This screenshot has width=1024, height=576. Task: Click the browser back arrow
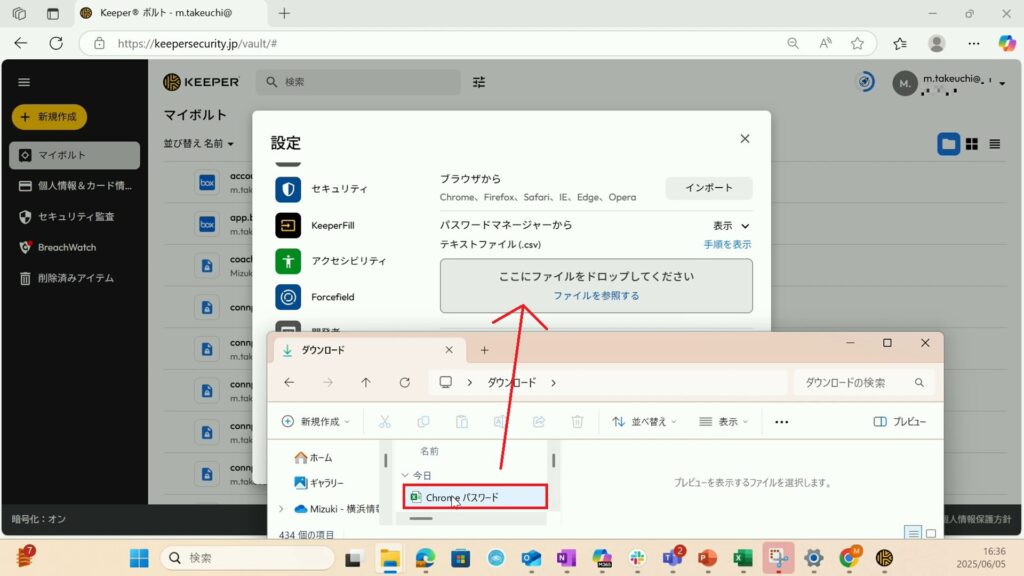tap(21, 43)
